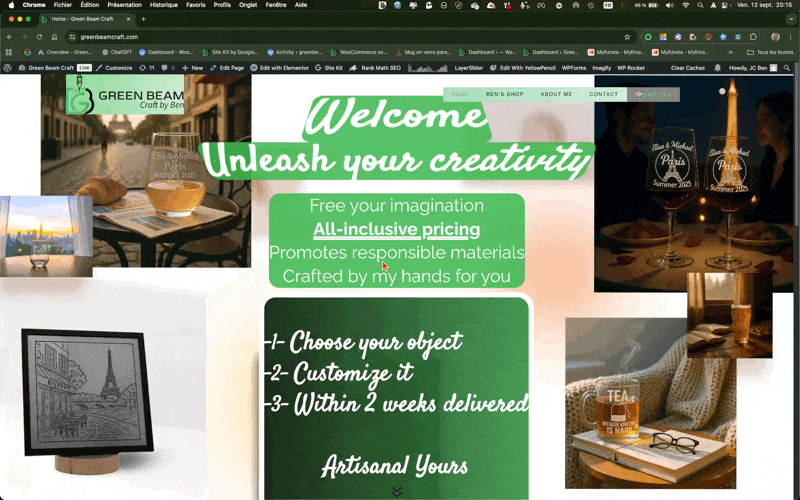
Task: Close the Home - Green Beam Craft tab
Action: click(129, 19)
